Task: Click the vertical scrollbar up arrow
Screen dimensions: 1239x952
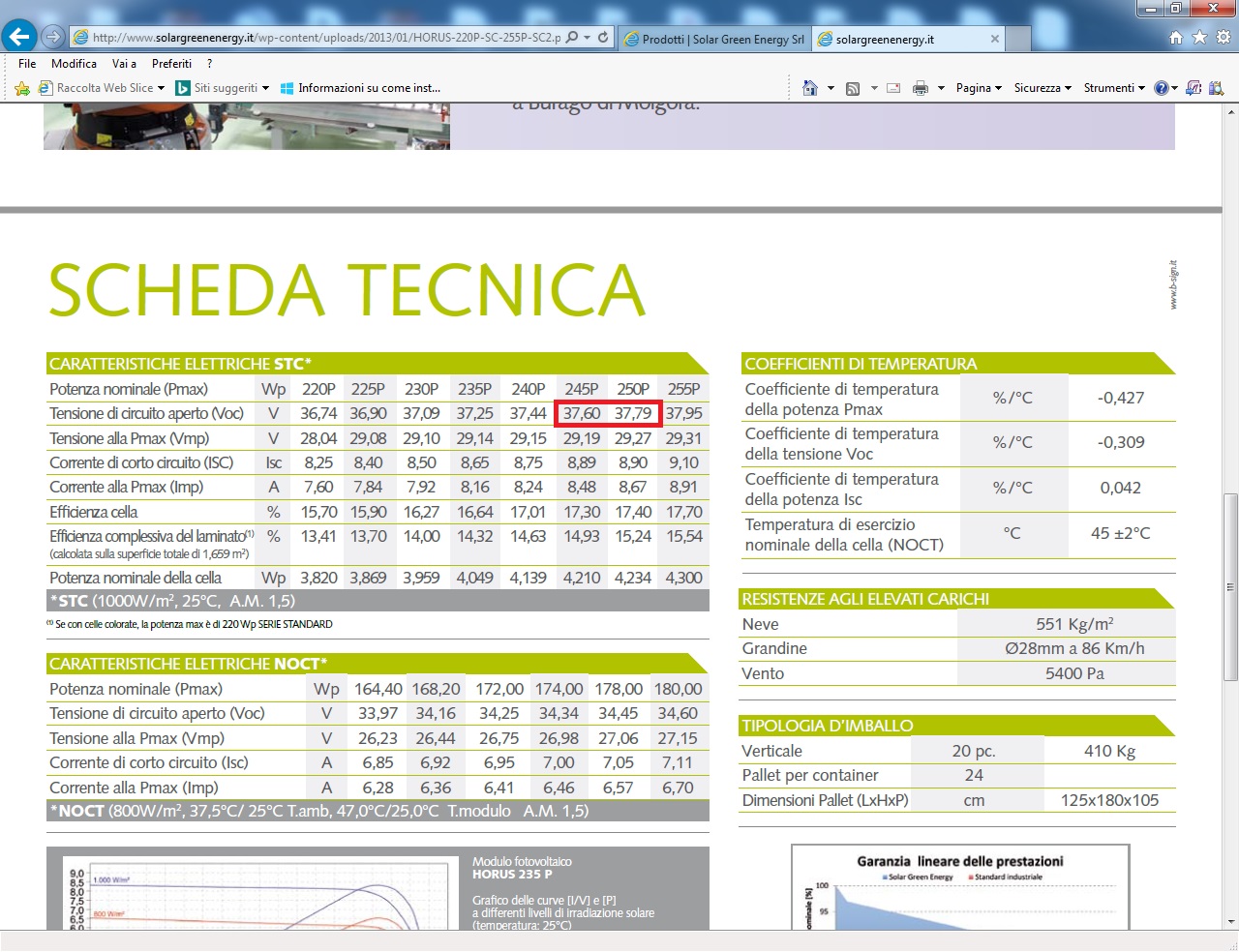Action: [1230, 113]
